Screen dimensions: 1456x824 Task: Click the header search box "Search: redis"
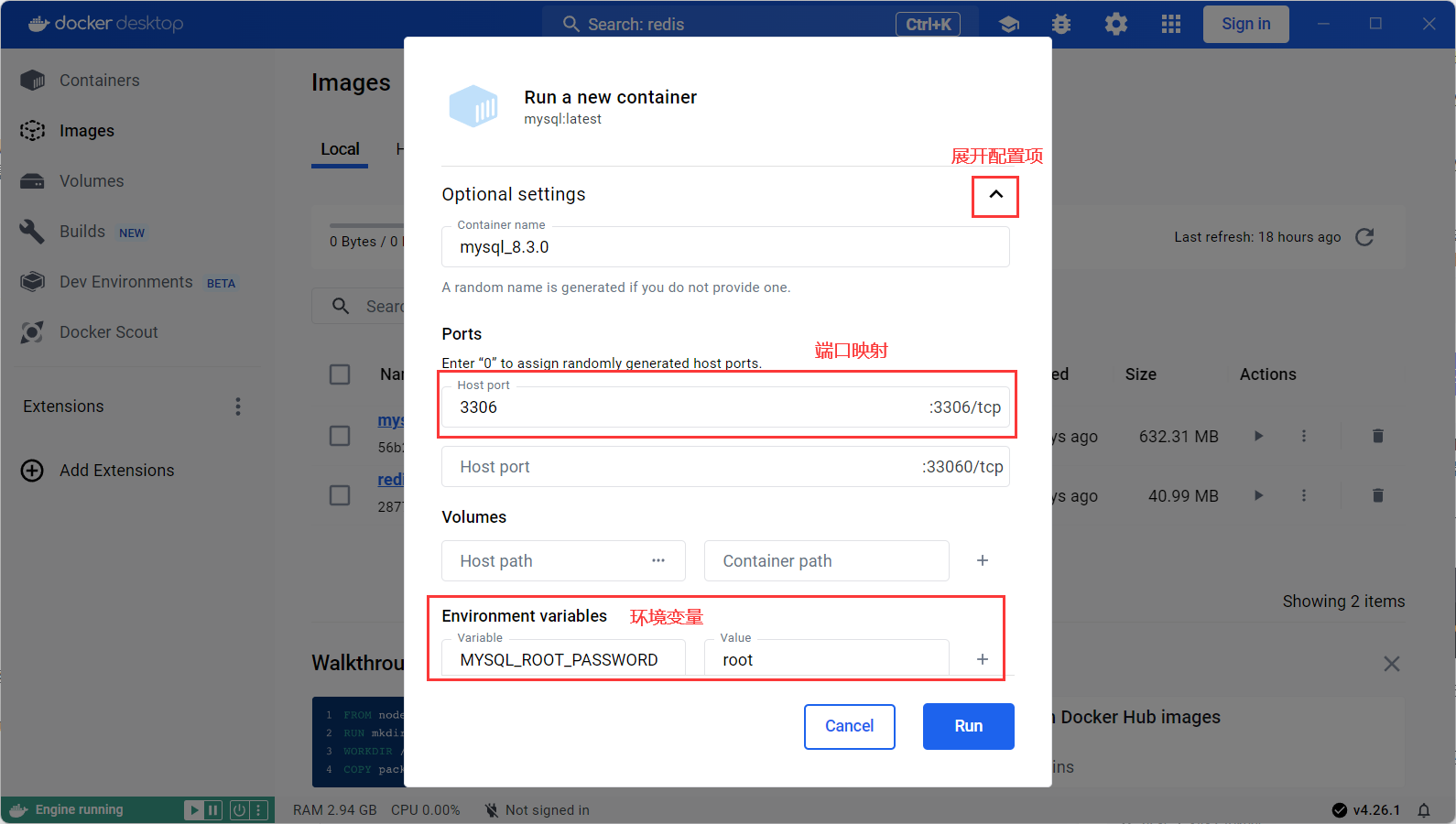(x=760, y=24)
